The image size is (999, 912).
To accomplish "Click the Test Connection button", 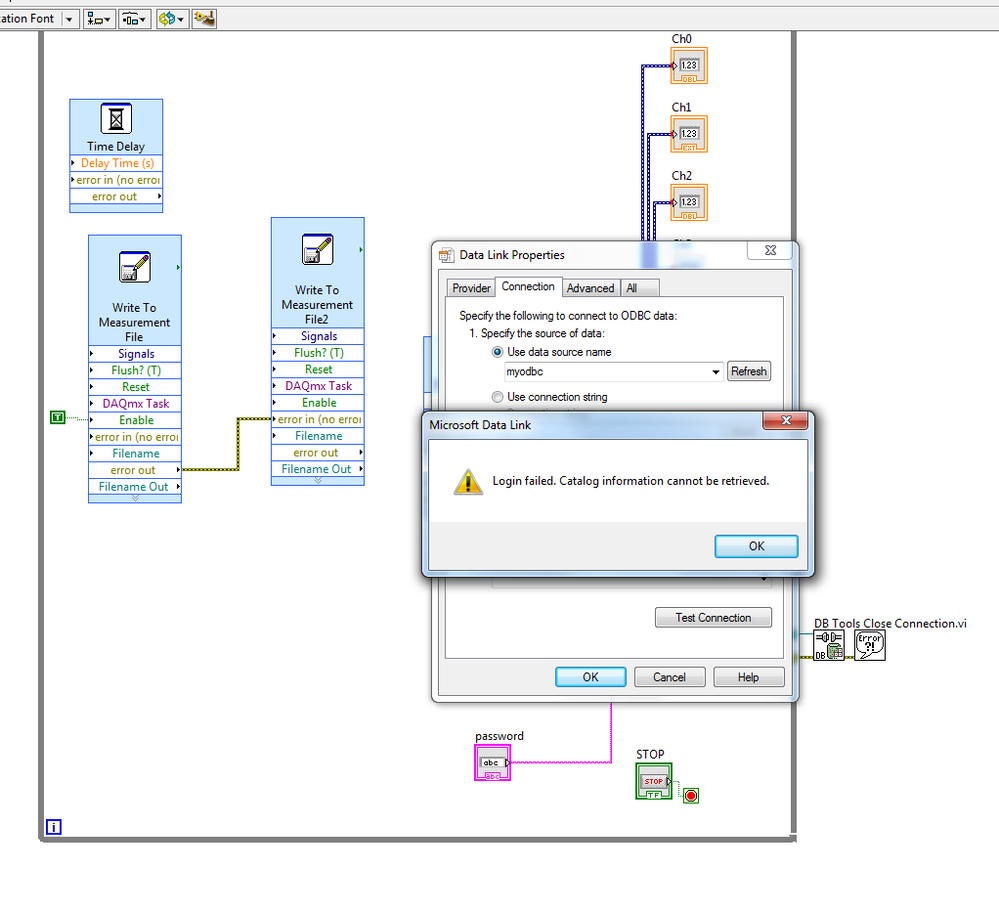I will pos(713,618).
